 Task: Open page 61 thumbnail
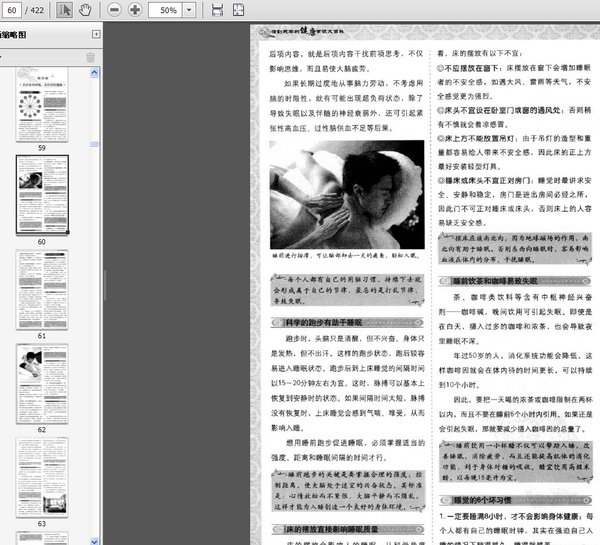pos(42,290)
